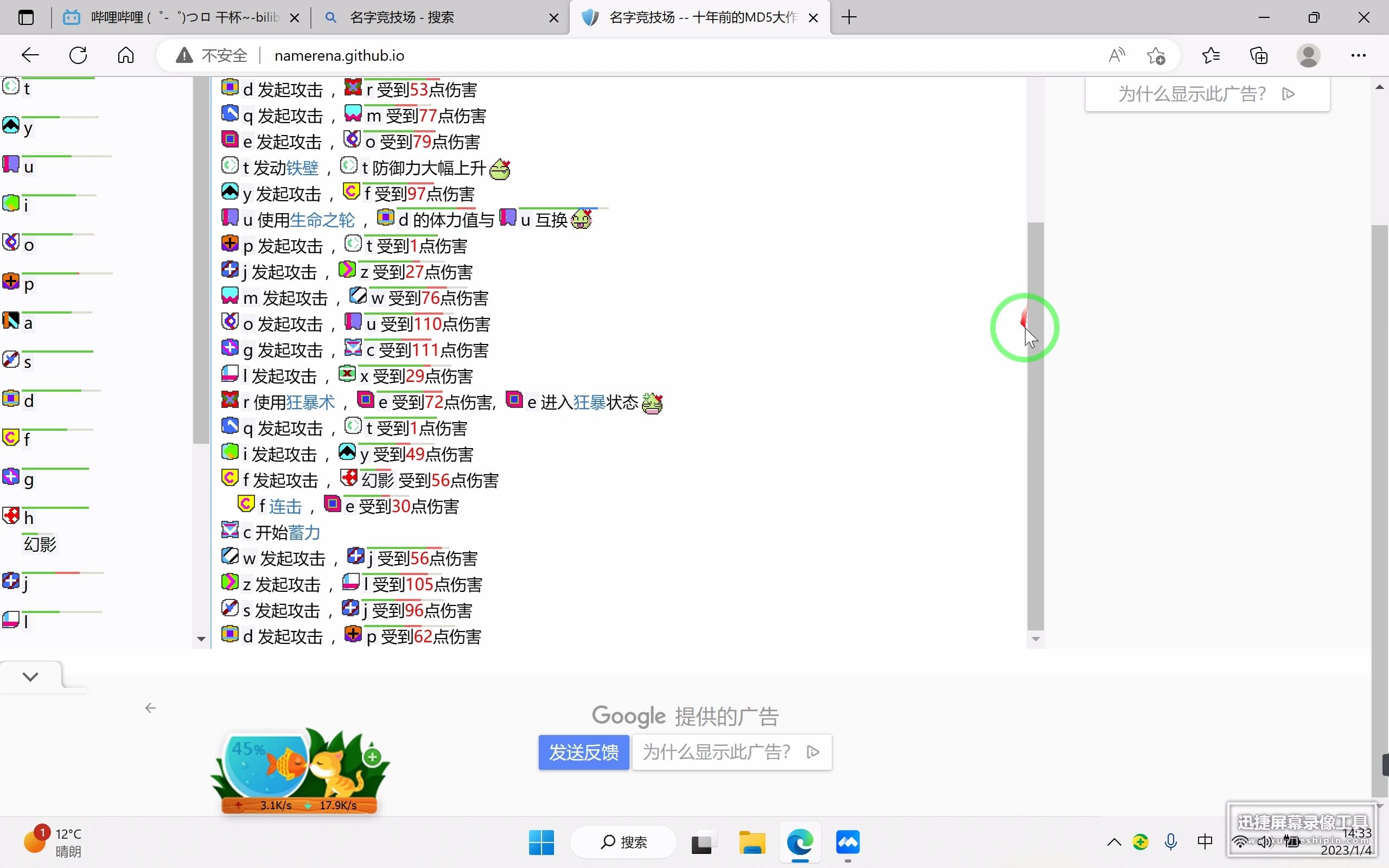This screenshot has height=868, width=1389.
Task: Click the 幻影 label under player h
Action: click(40, 544)
